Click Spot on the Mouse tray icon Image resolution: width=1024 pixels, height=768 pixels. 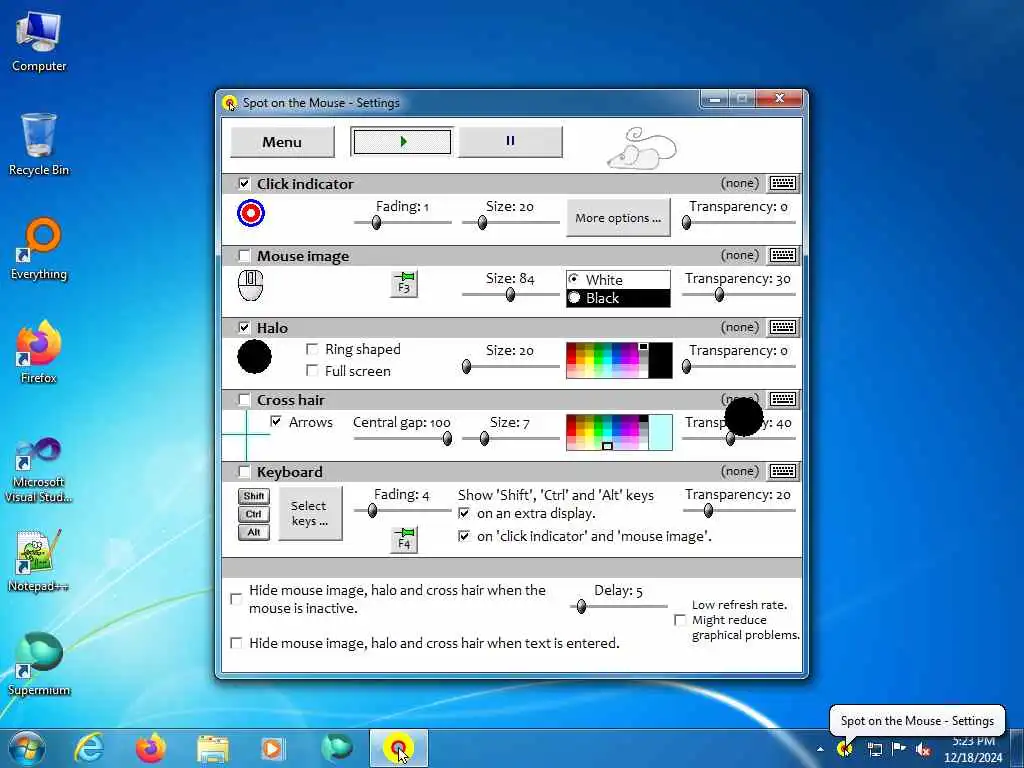pos(844,748)
